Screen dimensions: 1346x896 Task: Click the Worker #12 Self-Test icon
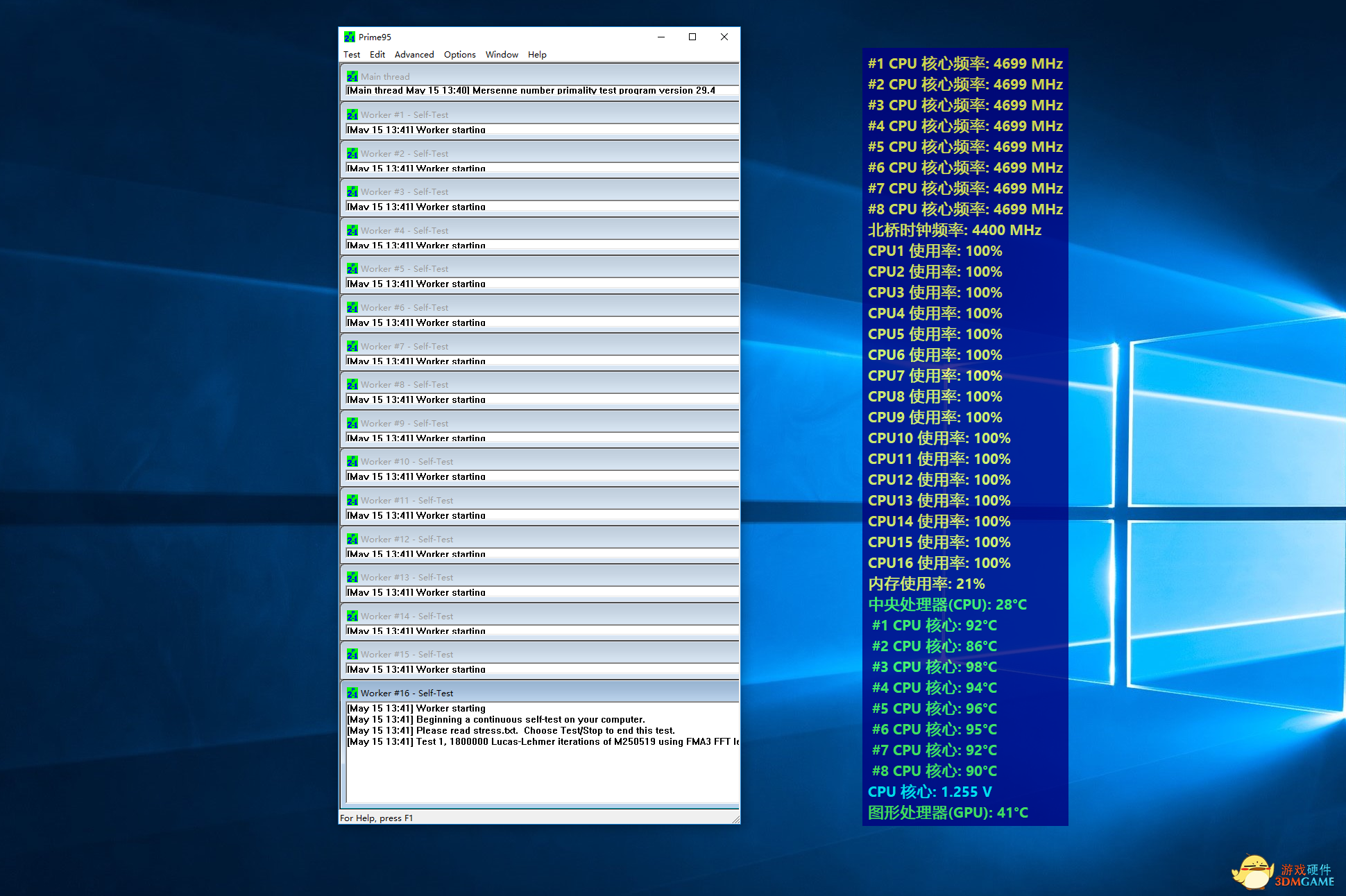pos(352,539)
